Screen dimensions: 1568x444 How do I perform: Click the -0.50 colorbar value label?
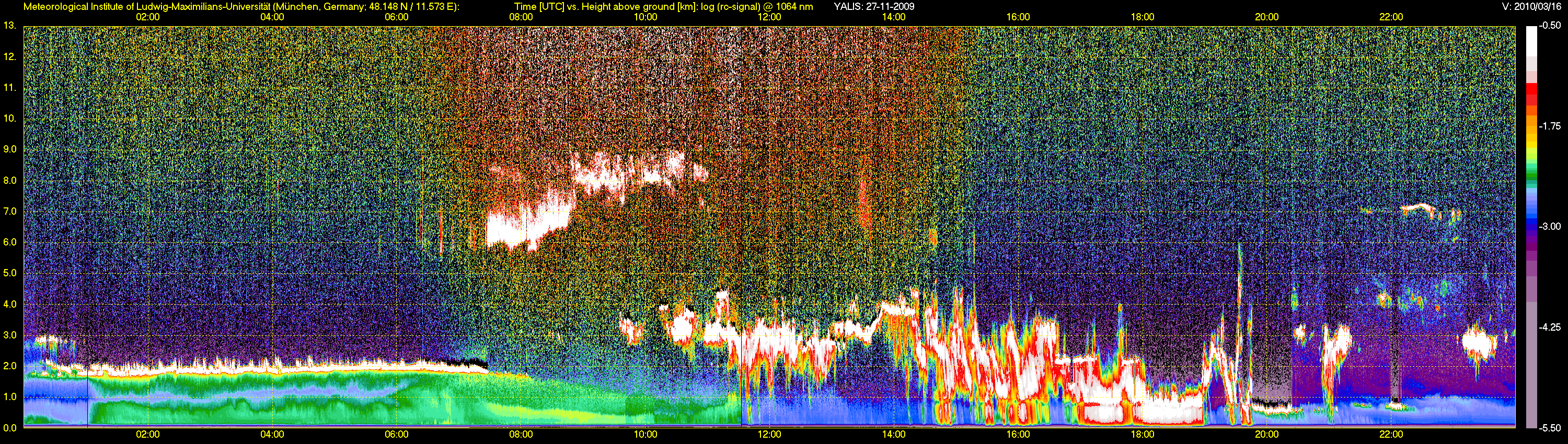coord(1550,26)
